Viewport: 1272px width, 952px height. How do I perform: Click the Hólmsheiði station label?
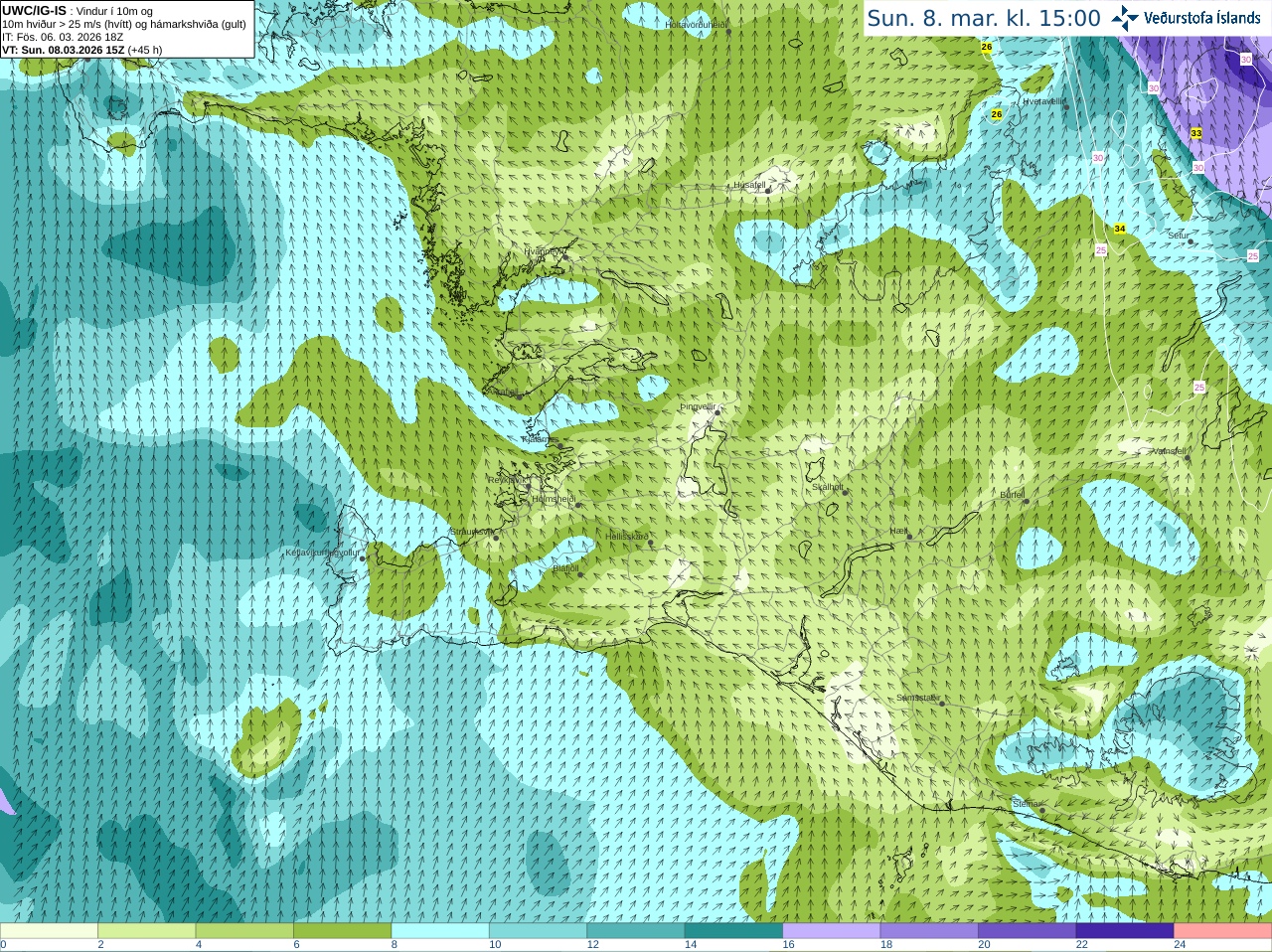[x=554, y=499]
